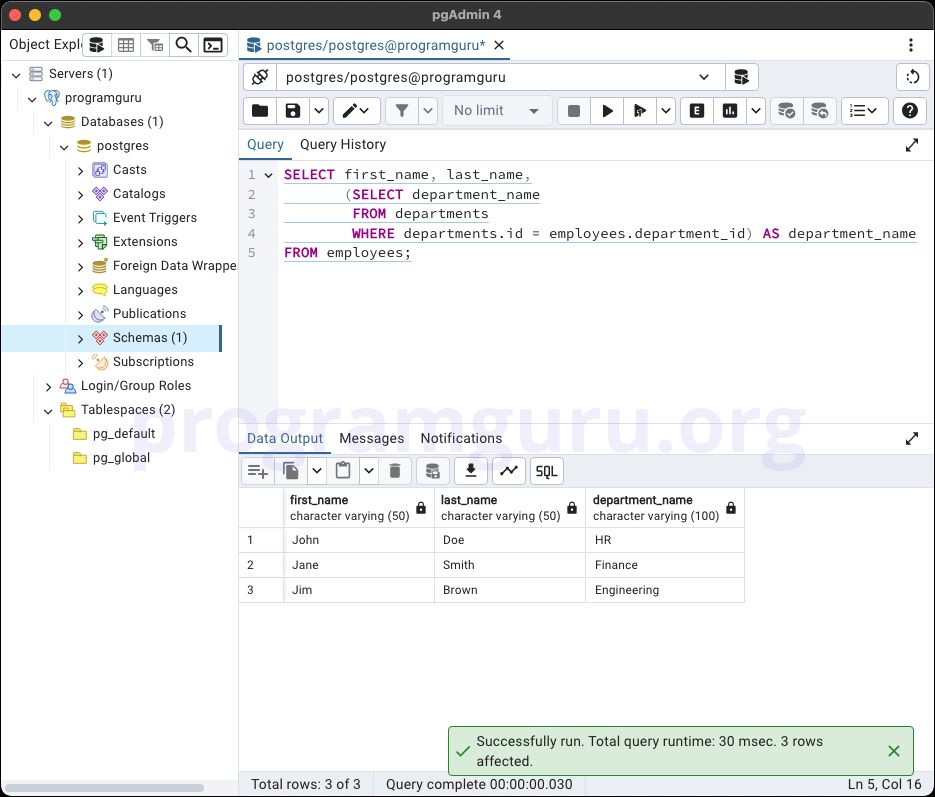The height and width of the screenshot is (797, 935).
Task: Click the Save Data Changes icon
Action: (x=432, y=471)
